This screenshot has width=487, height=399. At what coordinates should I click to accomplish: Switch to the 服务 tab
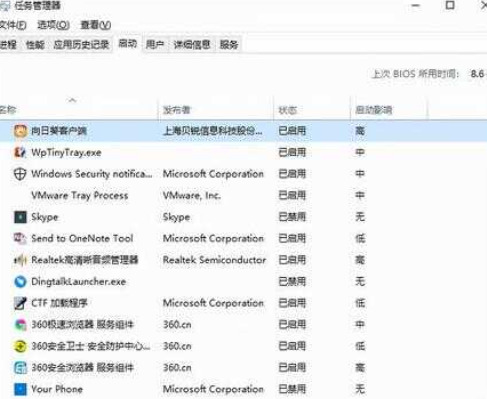pyautogui.click(x=229, y=44)
